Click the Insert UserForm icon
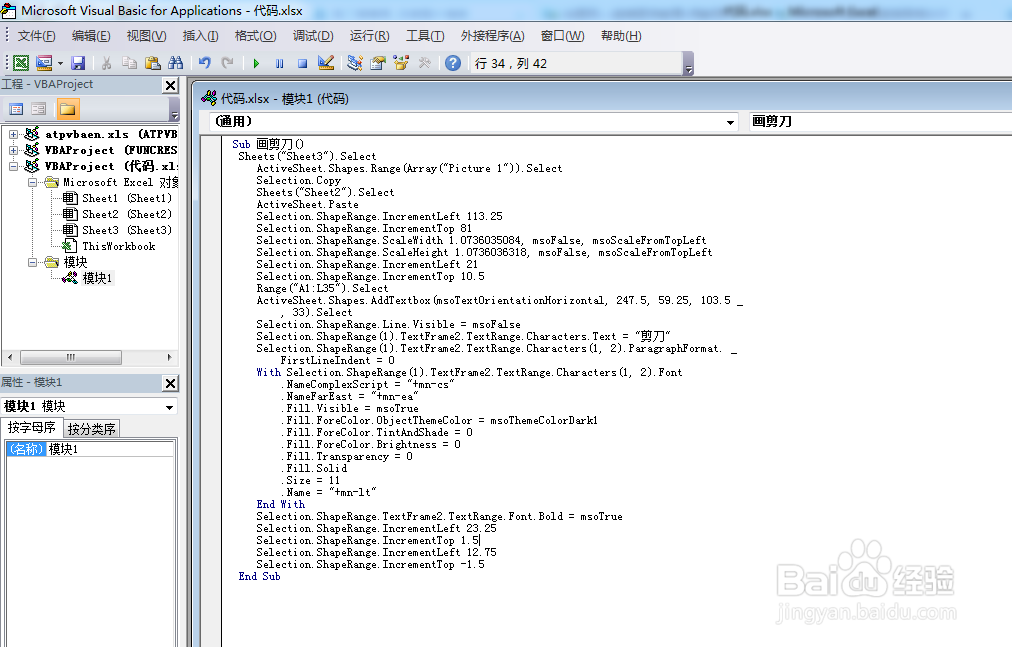 coord(44,63)
